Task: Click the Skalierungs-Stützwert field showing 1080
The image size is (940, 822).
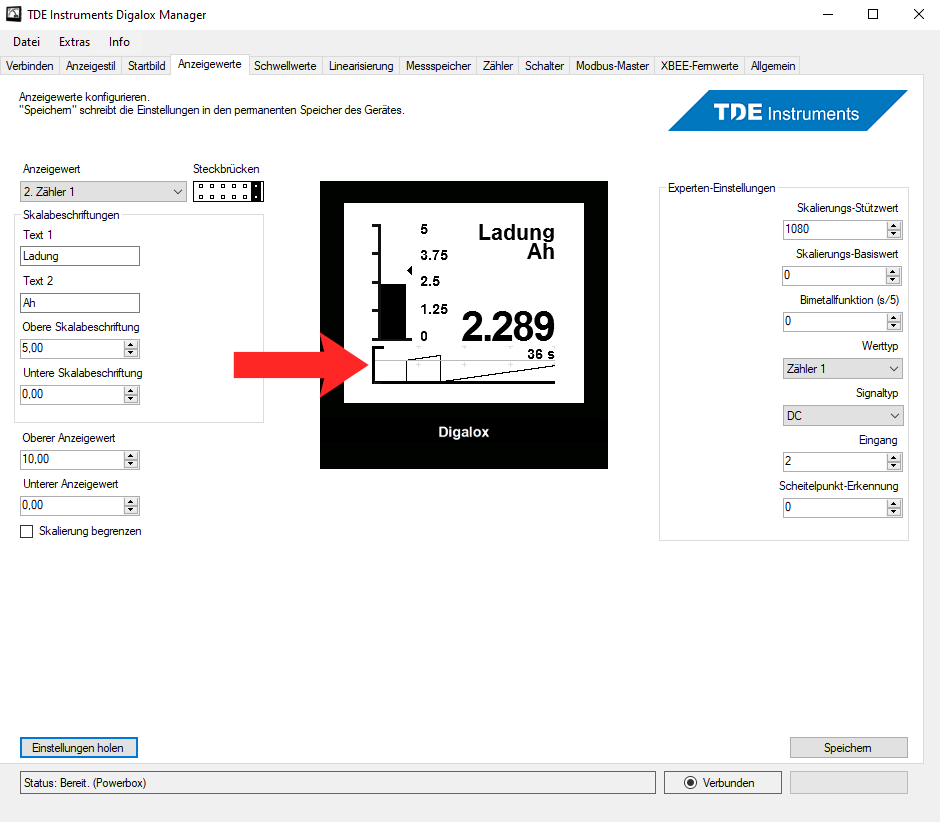Action: 834,229
